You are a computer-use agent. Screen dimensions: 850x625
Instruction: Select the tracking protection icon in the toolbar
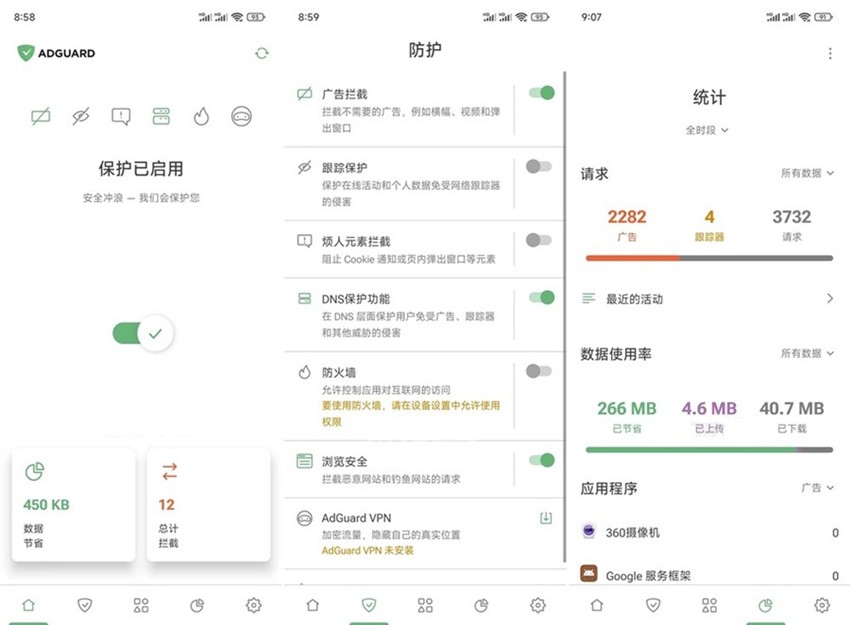(80, 116)
